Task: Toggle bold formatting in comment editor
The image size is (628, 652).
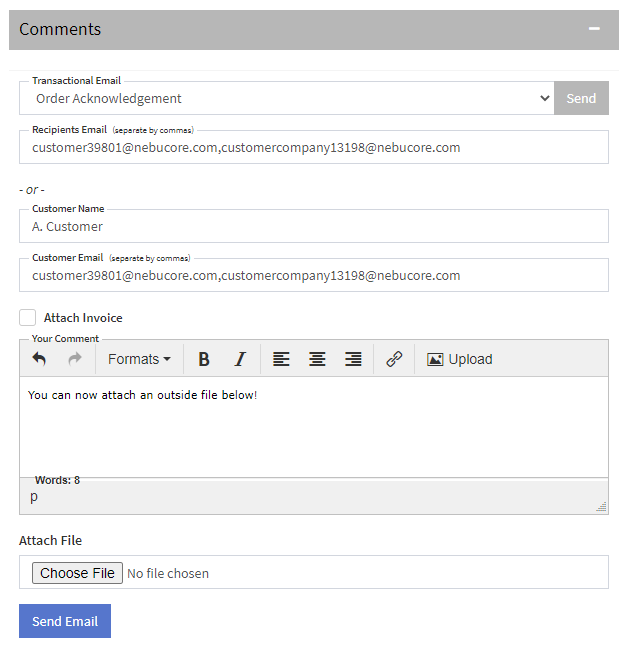Action: [x=204, y=359]
